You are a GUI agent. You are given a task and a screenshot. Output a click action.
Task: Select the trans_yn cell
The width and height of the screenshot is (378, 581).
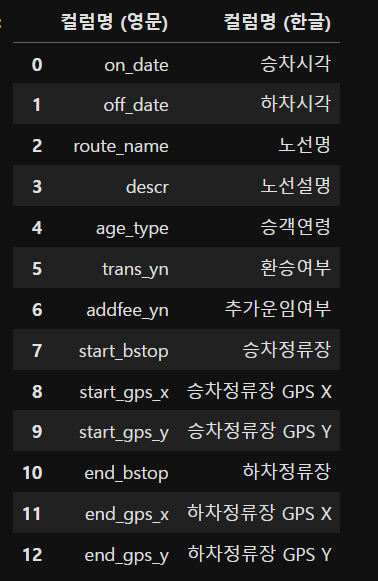135,269
